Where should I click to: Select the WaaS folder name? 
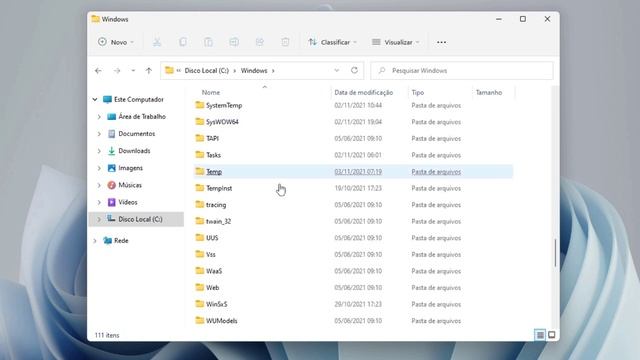click(214, 271)
